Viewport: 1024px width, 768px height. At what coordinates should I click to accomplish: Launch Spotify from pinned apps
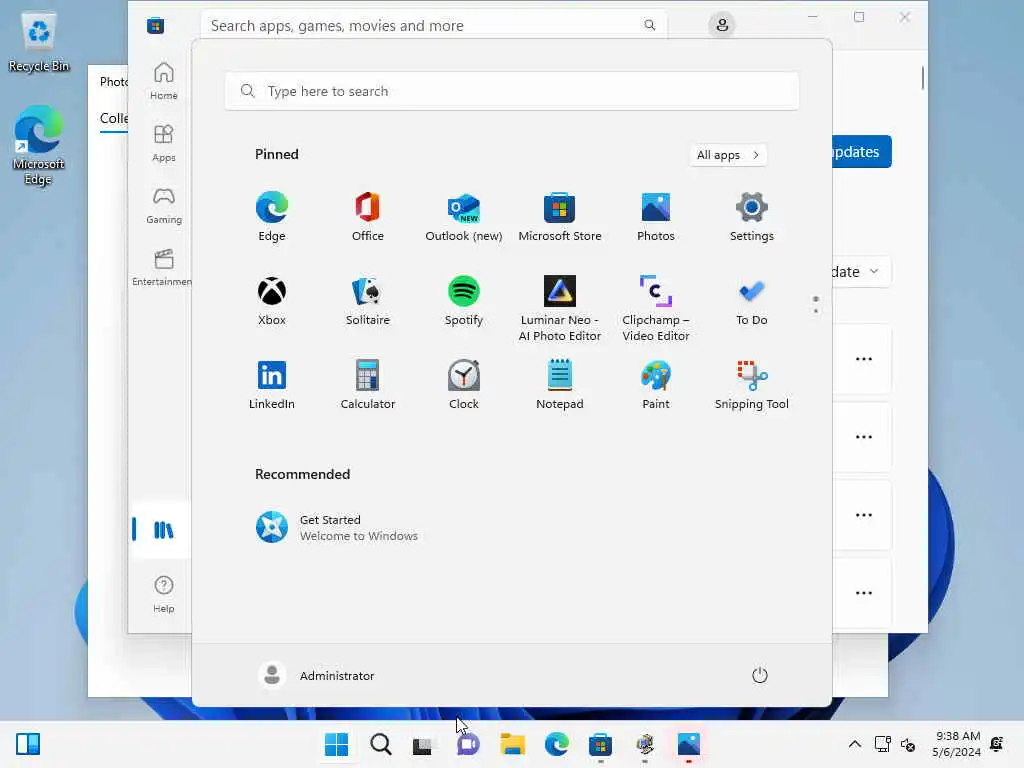pyautogui.click(x=464, y=301)
